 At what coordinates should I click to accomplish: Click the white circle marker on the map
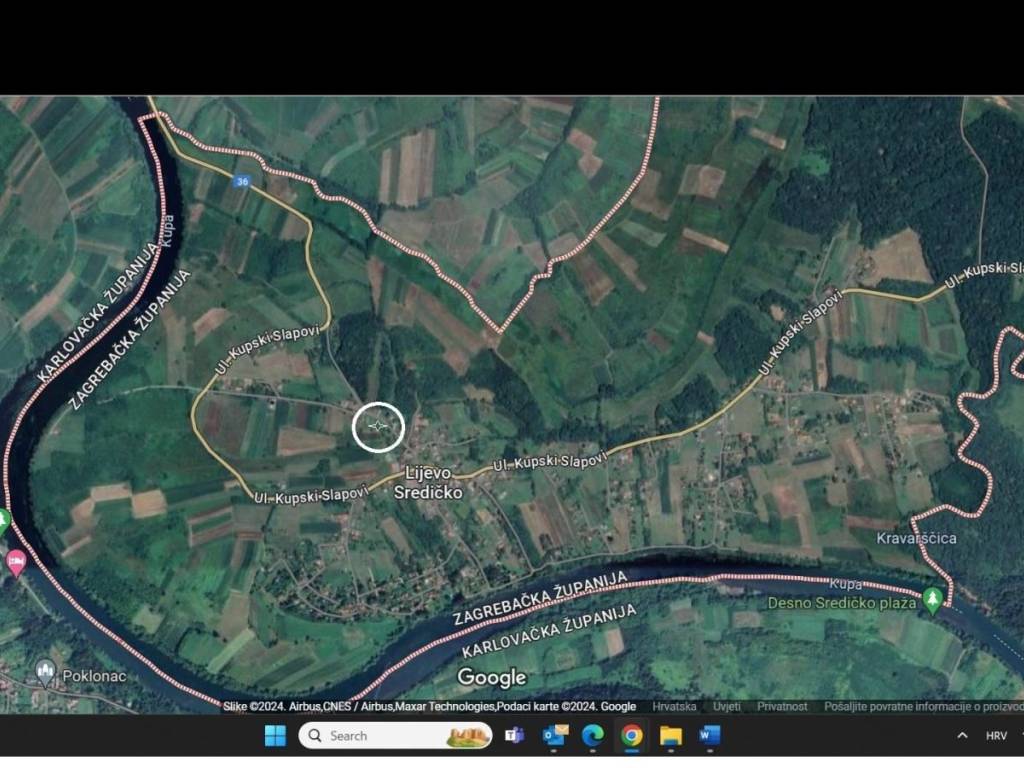[378, 427]
